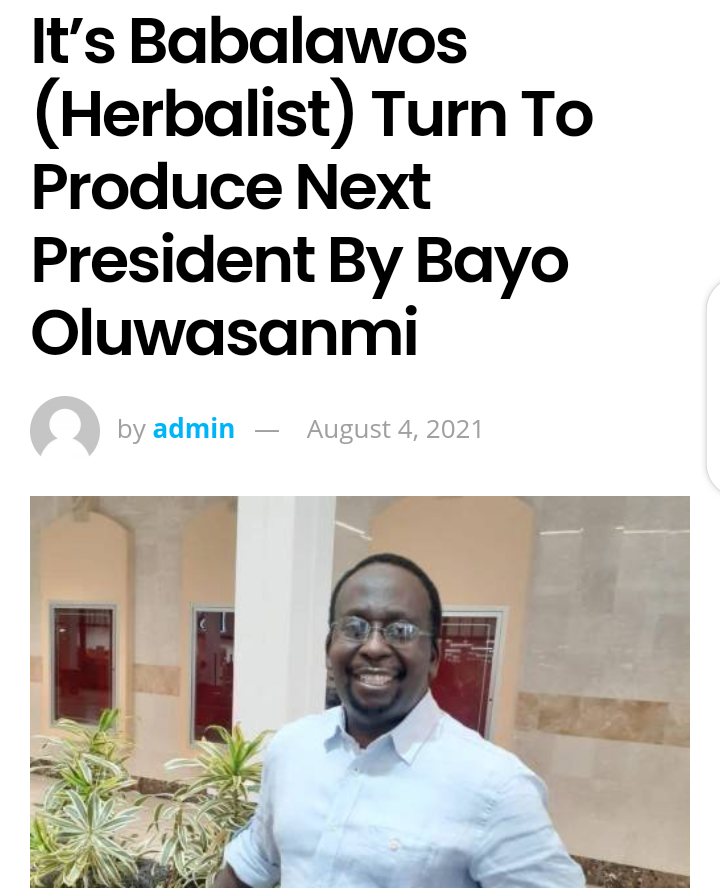The image size is (720, 896).
Task: Tap the "Produce Next" headline line
Action: click(x=231, y=187)
